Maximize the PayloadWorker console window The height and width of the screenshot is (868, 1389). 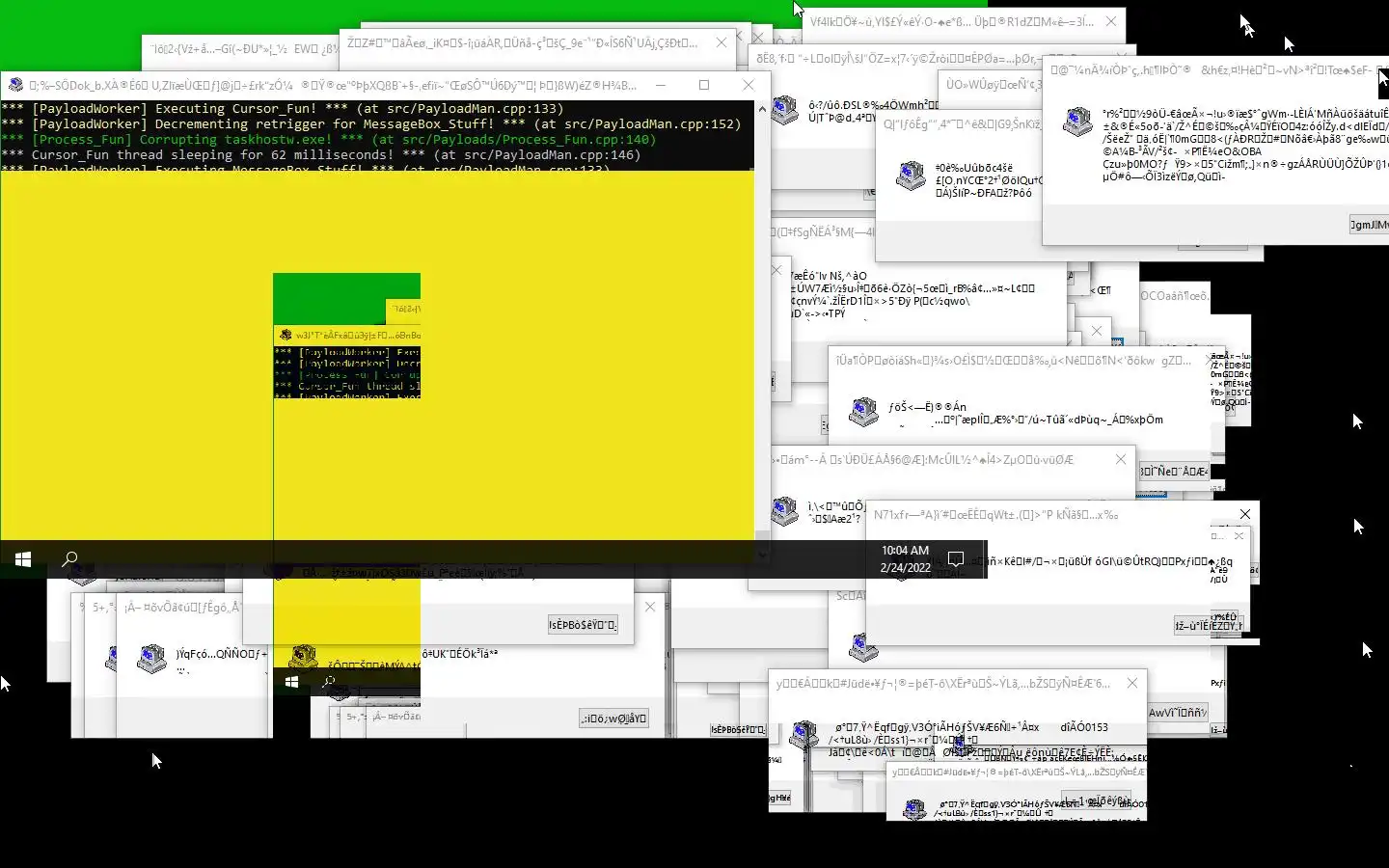click(x=704, y=85)
